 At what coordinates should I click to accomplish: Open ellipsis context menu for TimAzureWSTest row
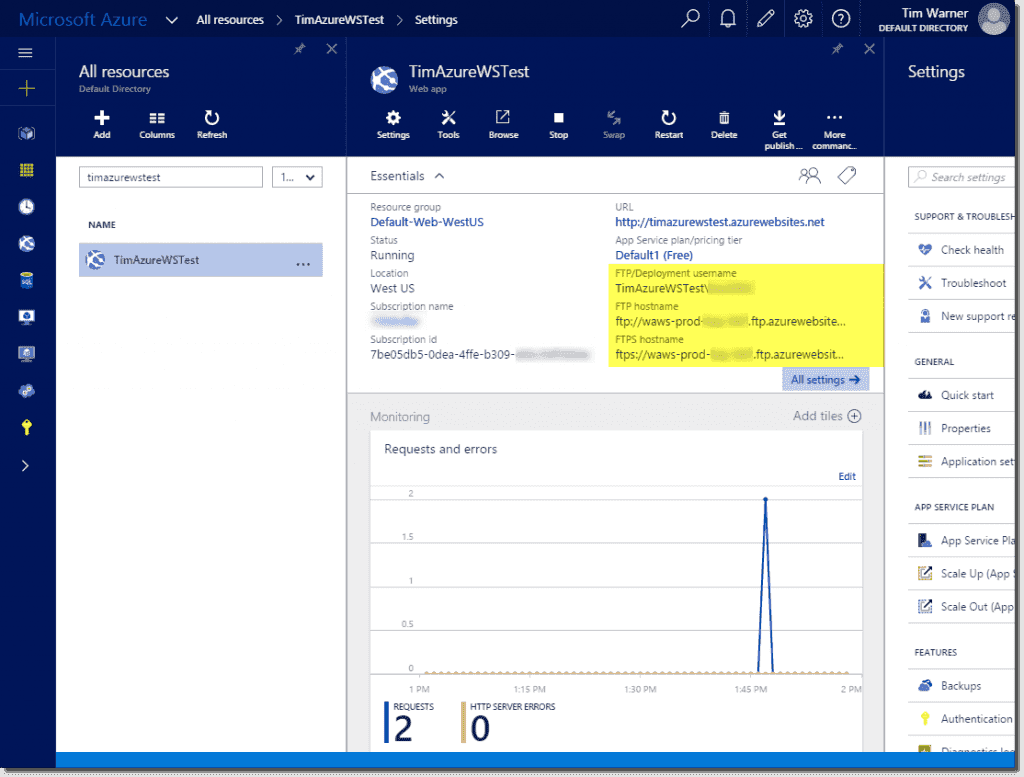(x=303, y=264)
